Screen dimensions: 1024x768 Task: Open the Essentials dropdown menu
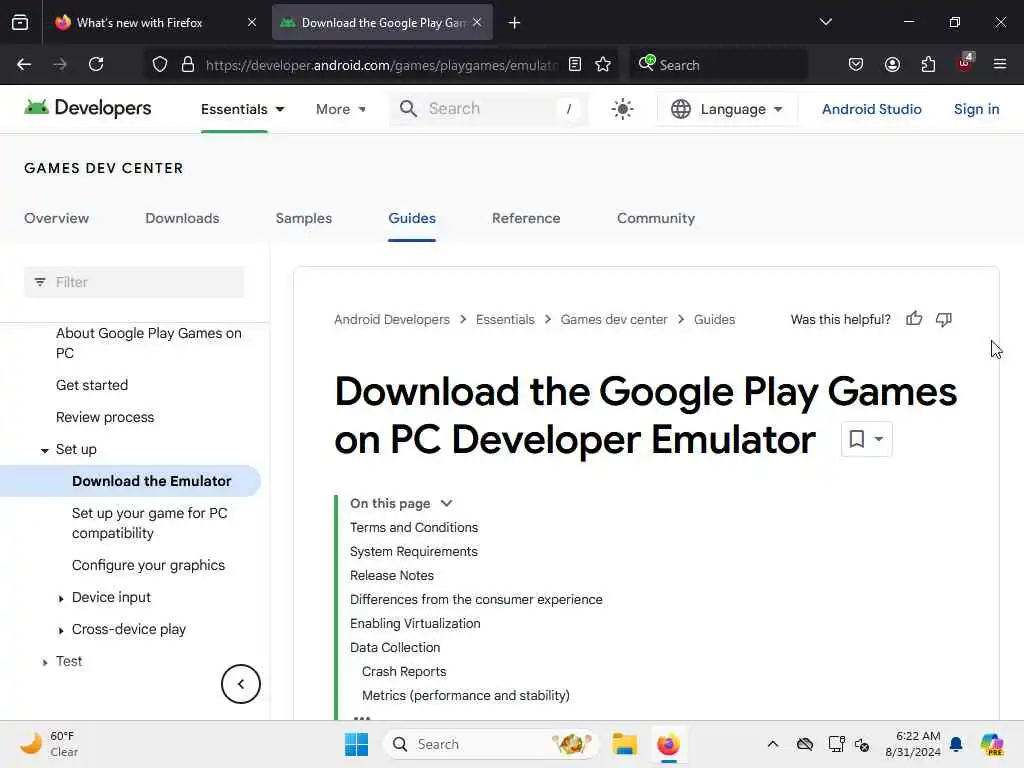pyautogui.click(x=242, y=109)
